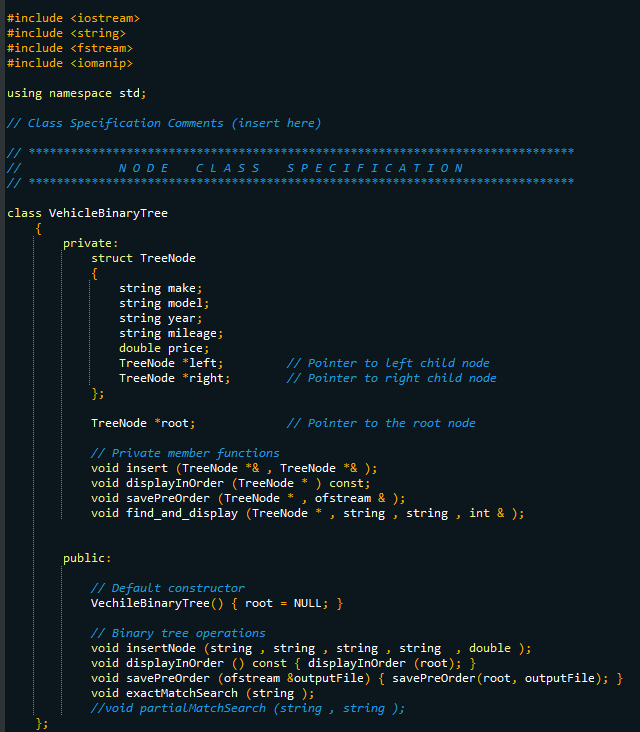The width and height of the screenshot is (640, 732).
Task: Click the #include <iostream> line
Action: (x=73, y=18)
